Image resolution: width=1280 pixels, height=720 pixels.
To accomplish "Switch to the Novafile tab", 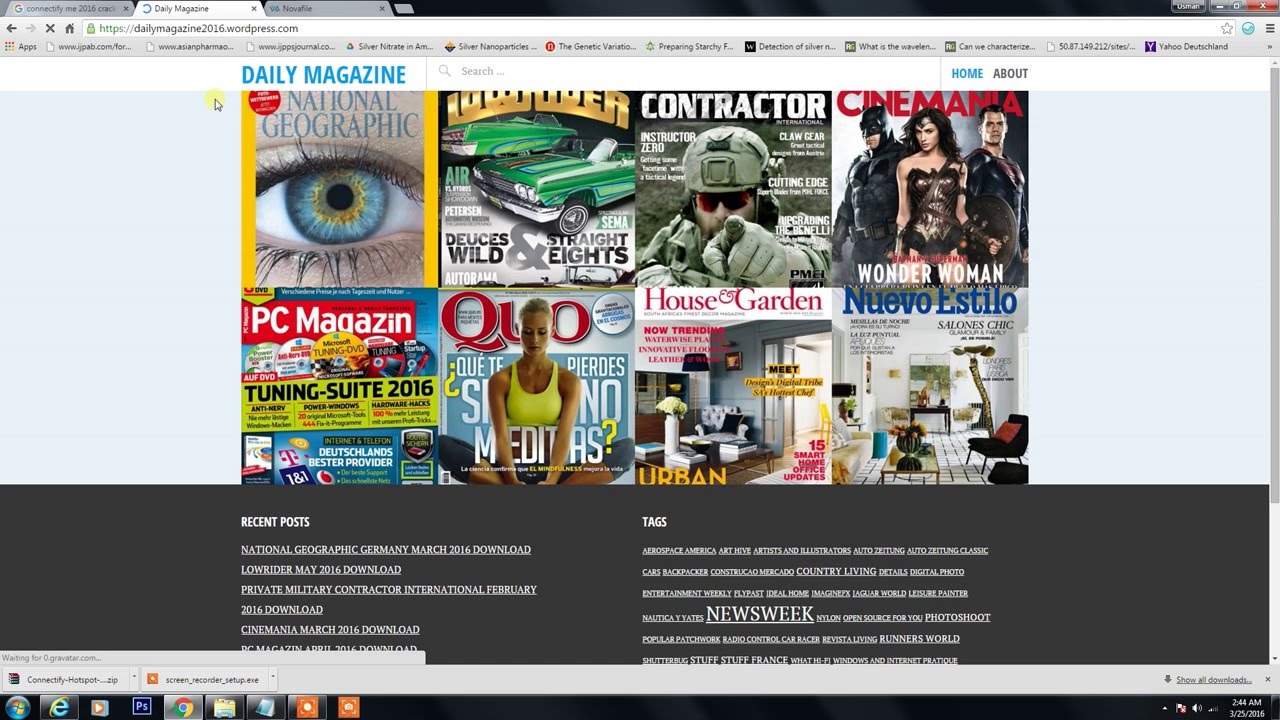I will (x=326, y=8).
